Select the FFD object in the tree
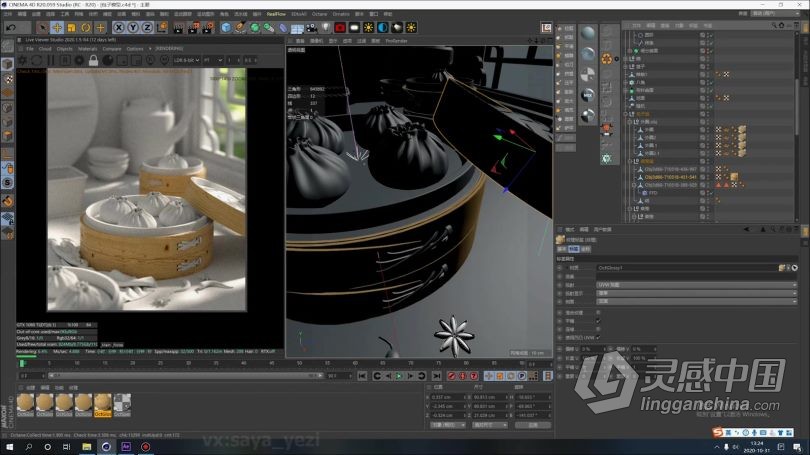 tap(653, 193)
